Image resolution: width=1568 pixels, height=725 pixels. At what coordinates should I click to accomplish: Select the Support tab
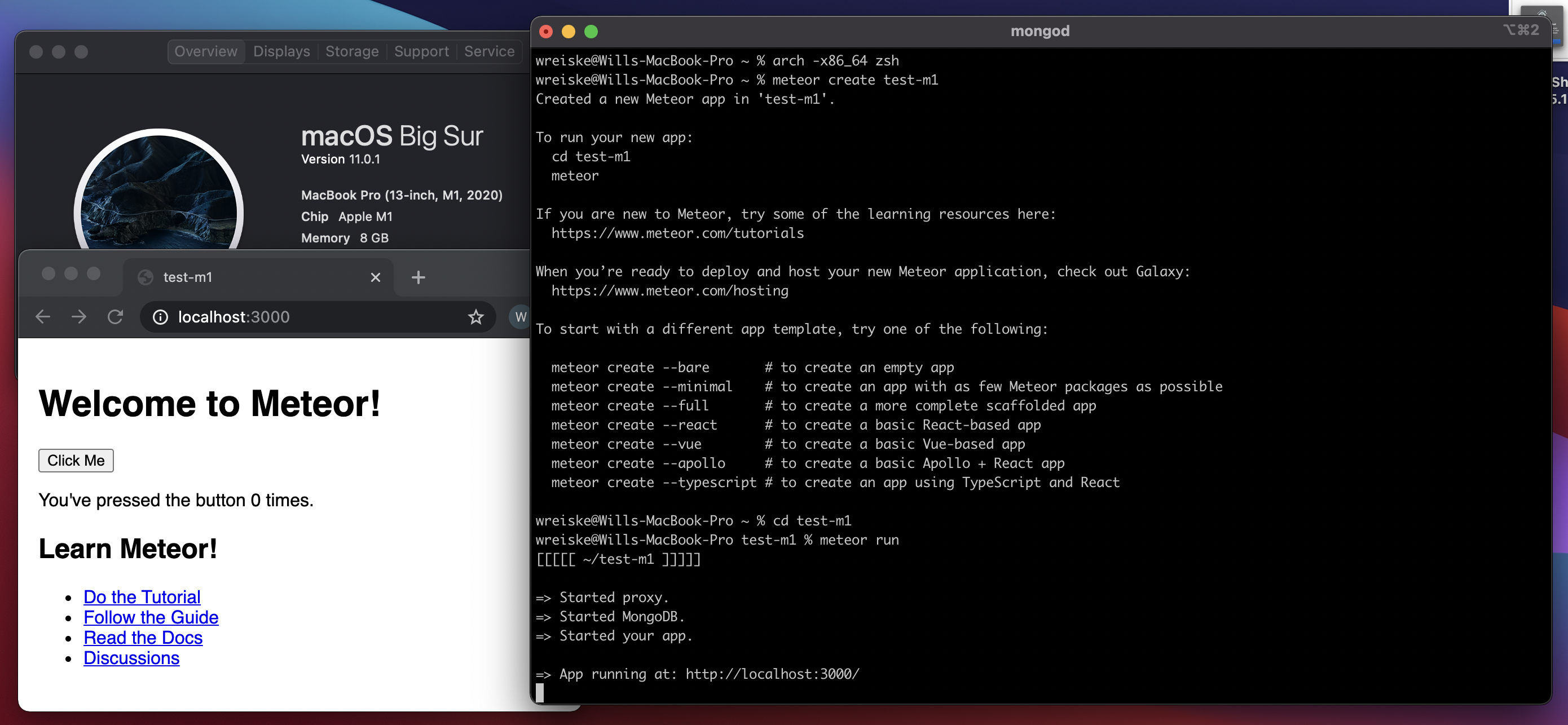point(421,51)
